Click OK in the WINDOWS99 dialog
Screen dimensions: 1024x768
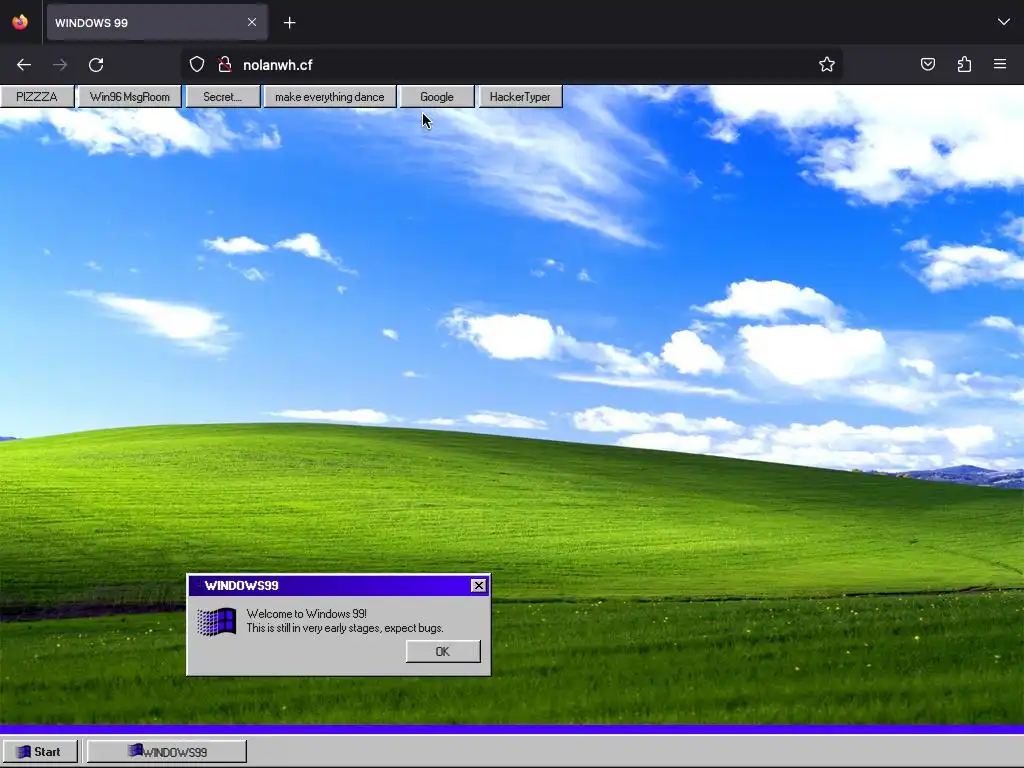[x=443, y=651]
